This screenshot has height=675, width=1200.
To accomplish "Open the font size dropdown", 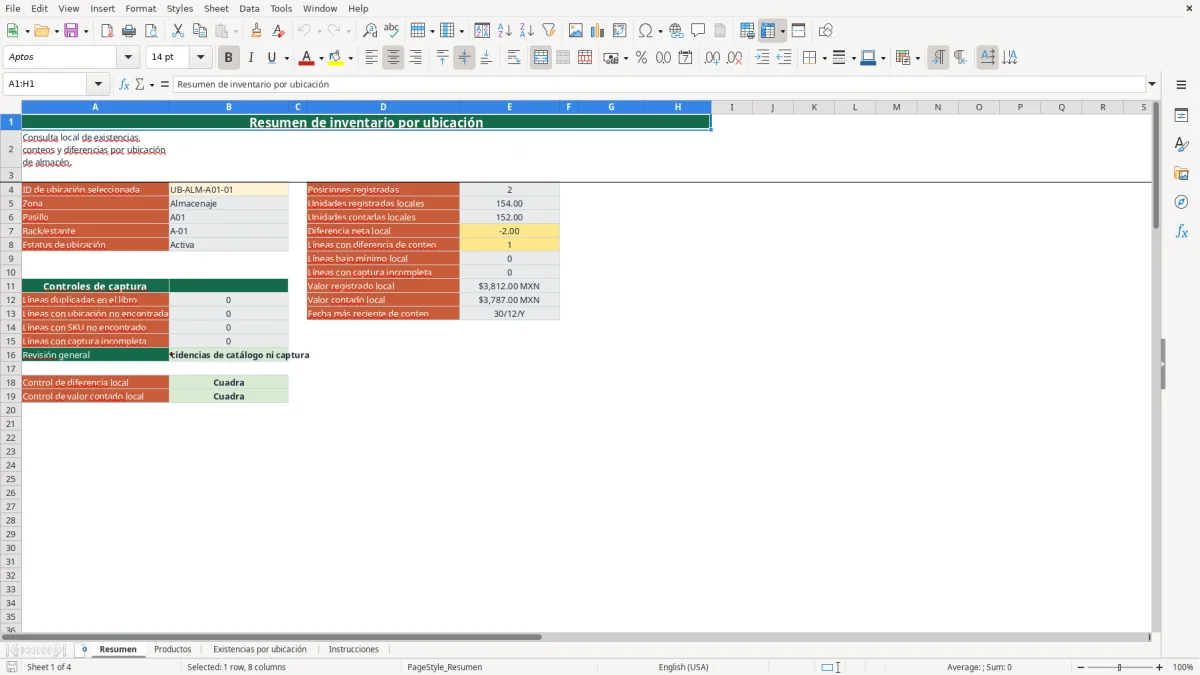I will click(x=201, y=58).
